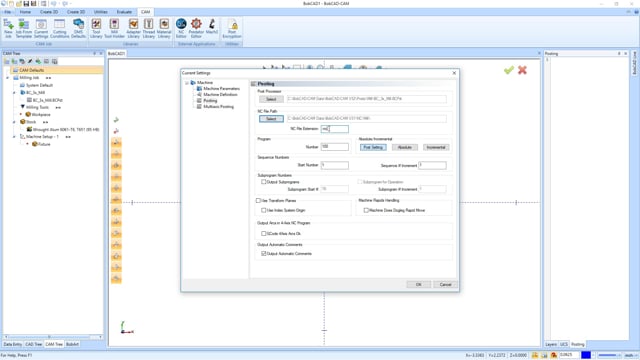Viewport: 640px width, 360px height.
Task: Cancel the Current Settings dialog
Action: click(445, 284)
